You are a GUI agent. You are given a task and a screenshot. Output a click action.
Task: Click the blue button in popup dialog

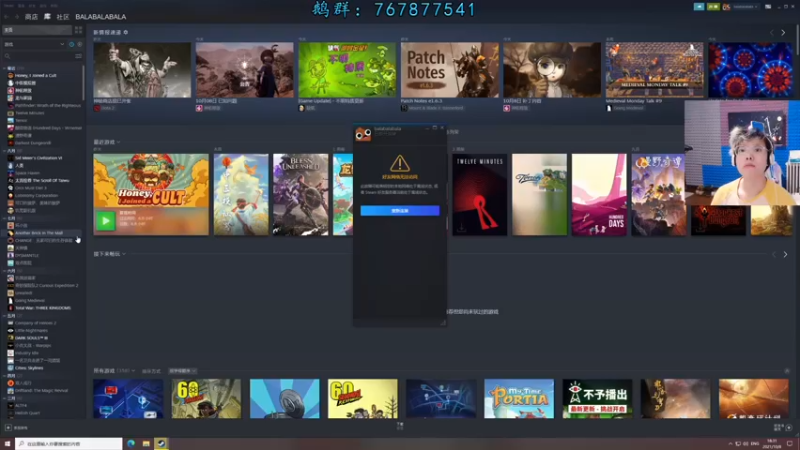click(x=400, y=211)
